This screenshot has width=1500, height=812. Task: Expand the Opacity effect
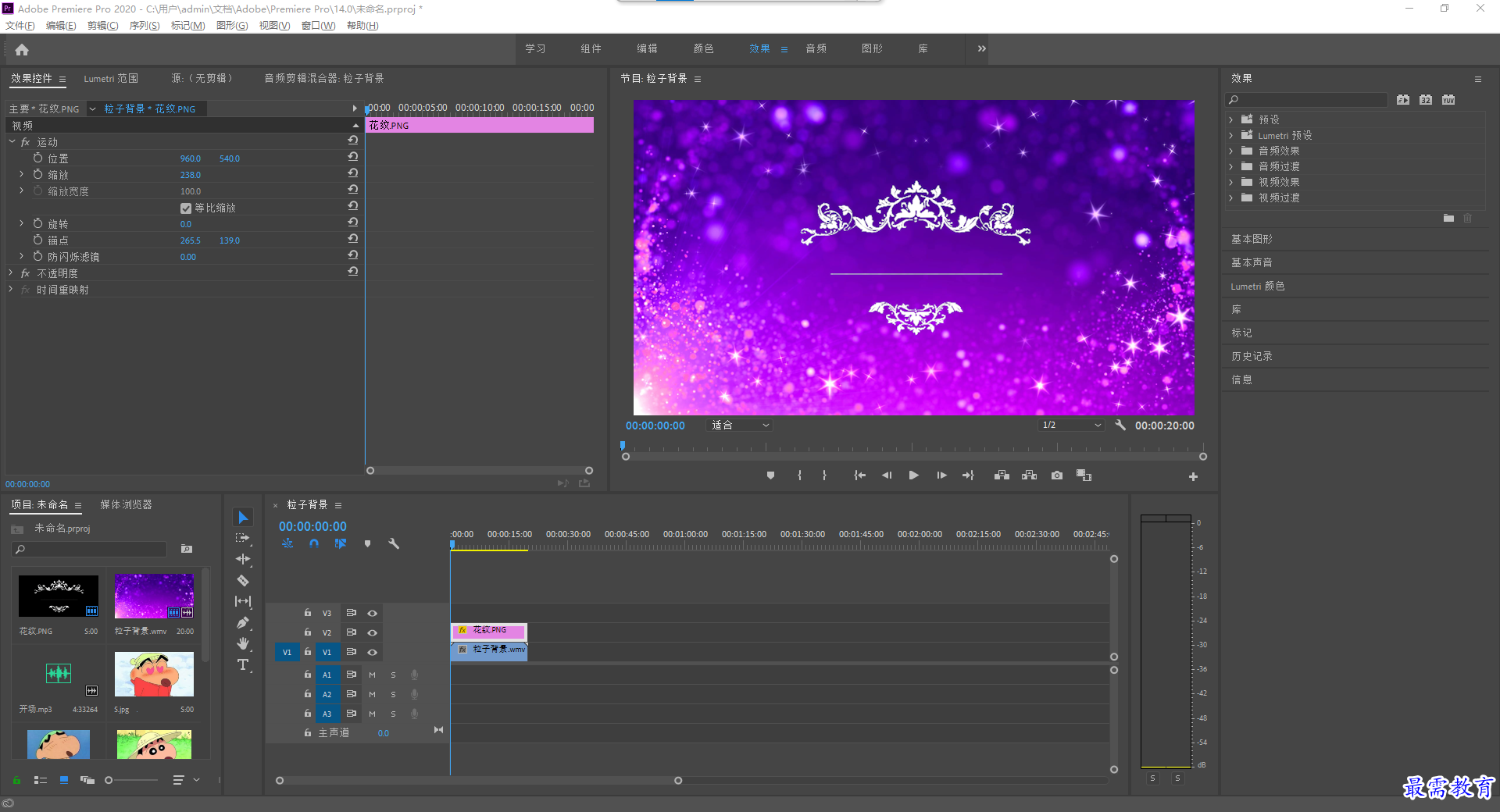pos(11,273)
